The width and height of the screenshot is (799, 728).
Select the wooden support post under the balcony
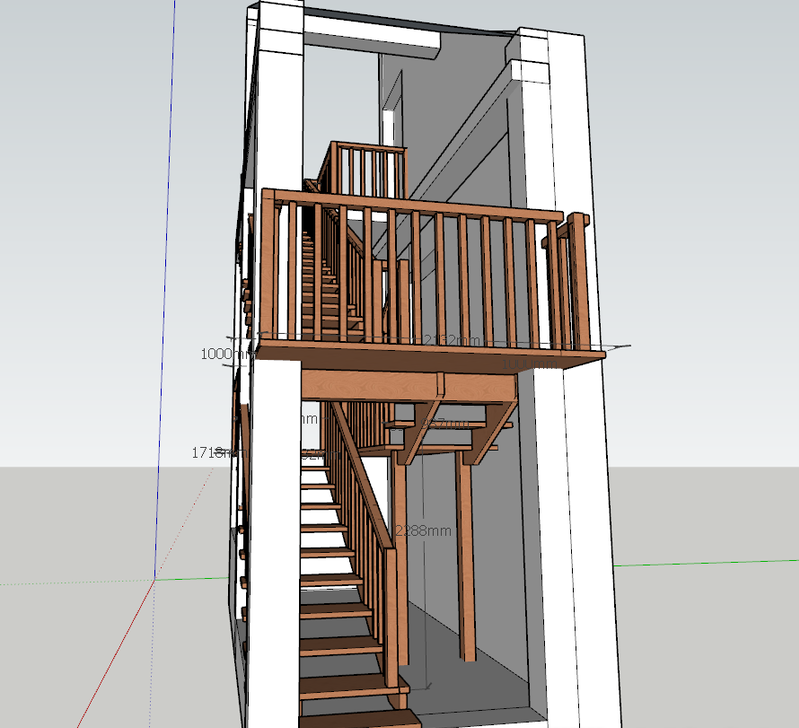[x=465, y=560]
